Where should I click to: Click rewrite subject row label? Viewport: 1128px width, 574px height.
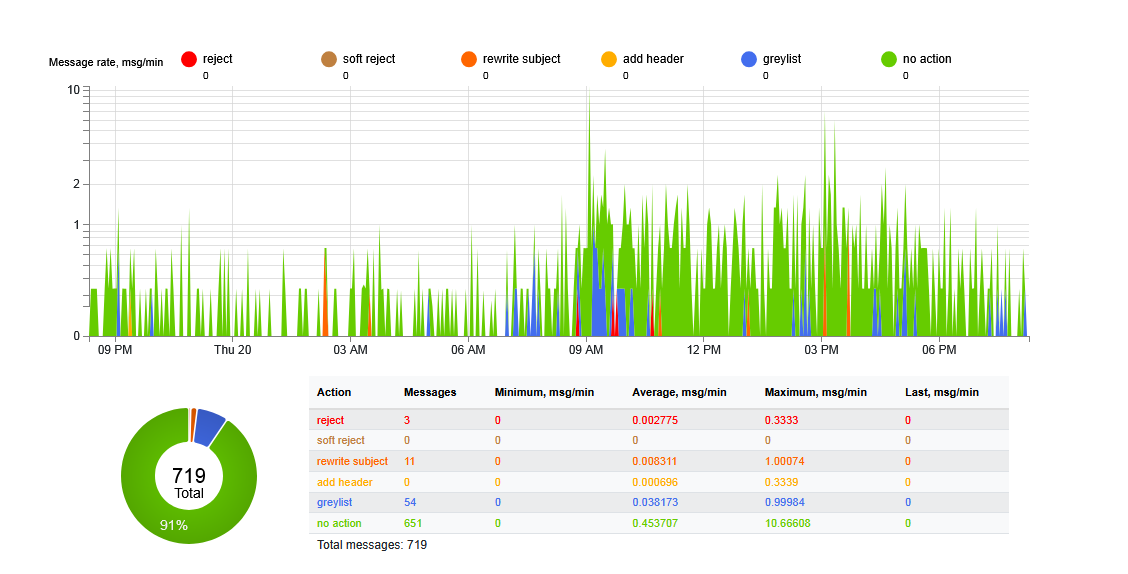tap(352, 461)
